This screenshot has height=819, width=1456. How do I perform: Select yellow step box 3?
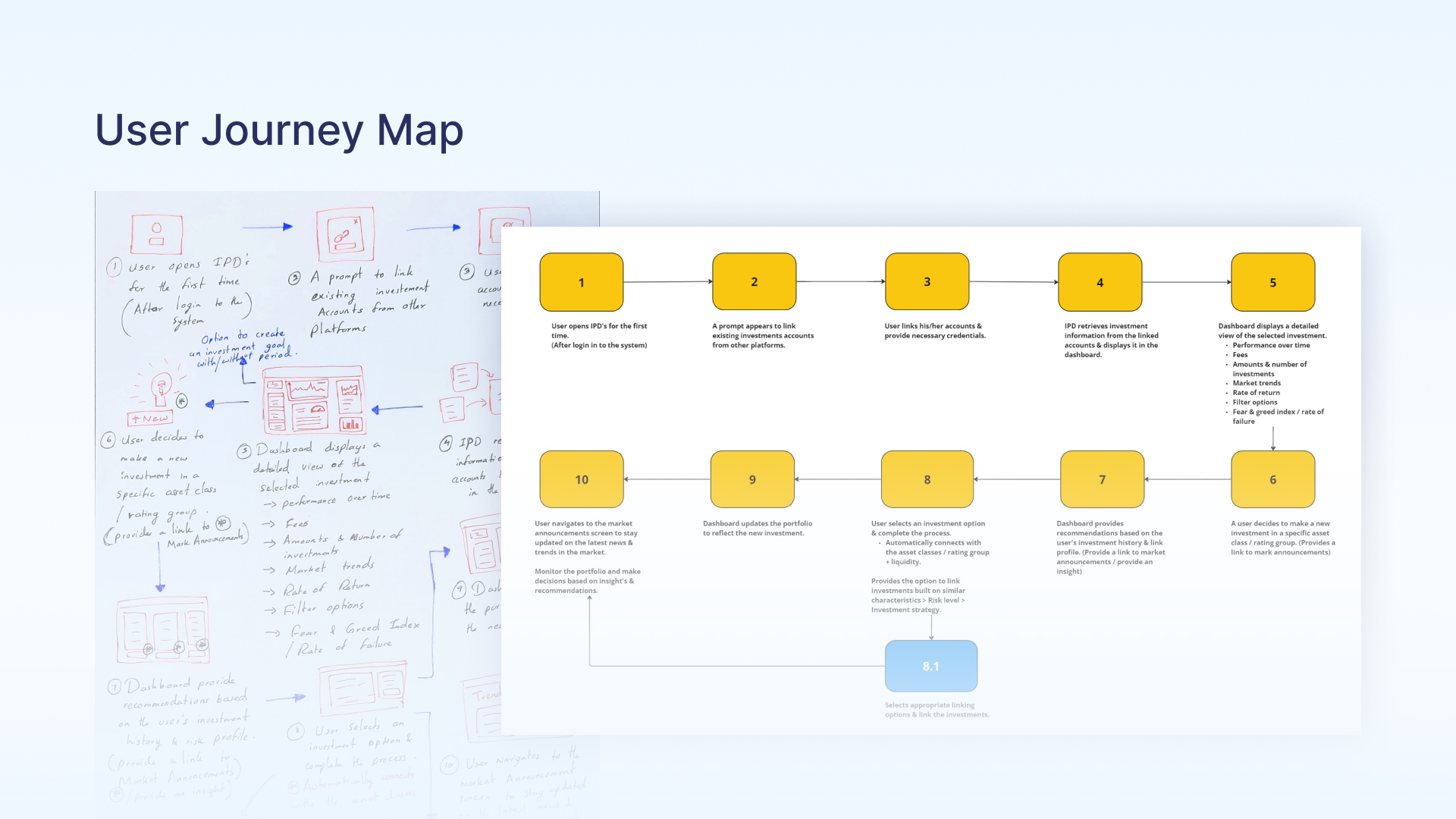927,281
